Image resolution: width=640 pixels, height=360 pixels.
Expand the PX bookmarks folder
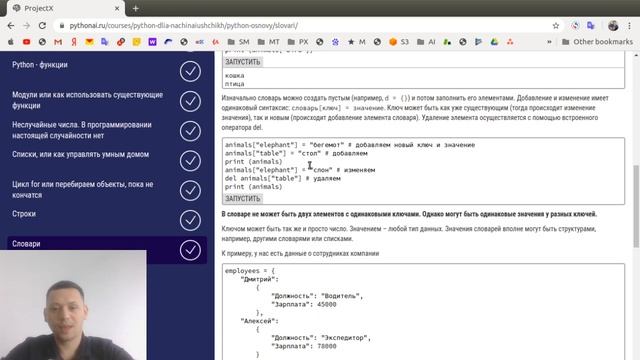click(298, 42)
